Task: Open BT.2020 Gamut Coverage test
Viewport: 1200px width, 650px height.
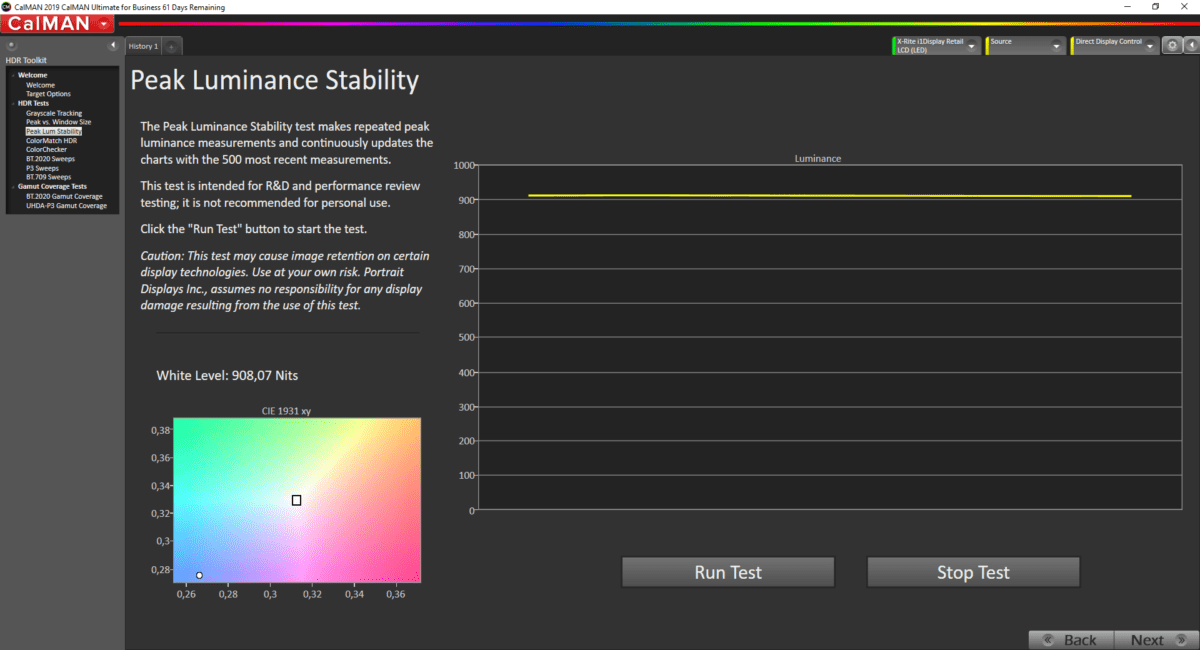Action: pyautogui.click(x=62, y=196)
